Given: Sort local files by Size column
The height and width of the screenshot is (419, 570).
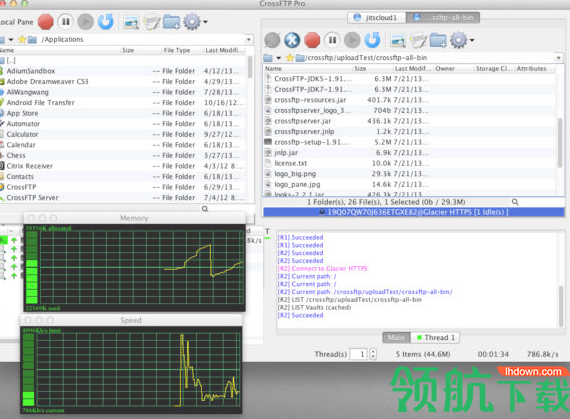Looking at the screenshot, I should 140,50.
